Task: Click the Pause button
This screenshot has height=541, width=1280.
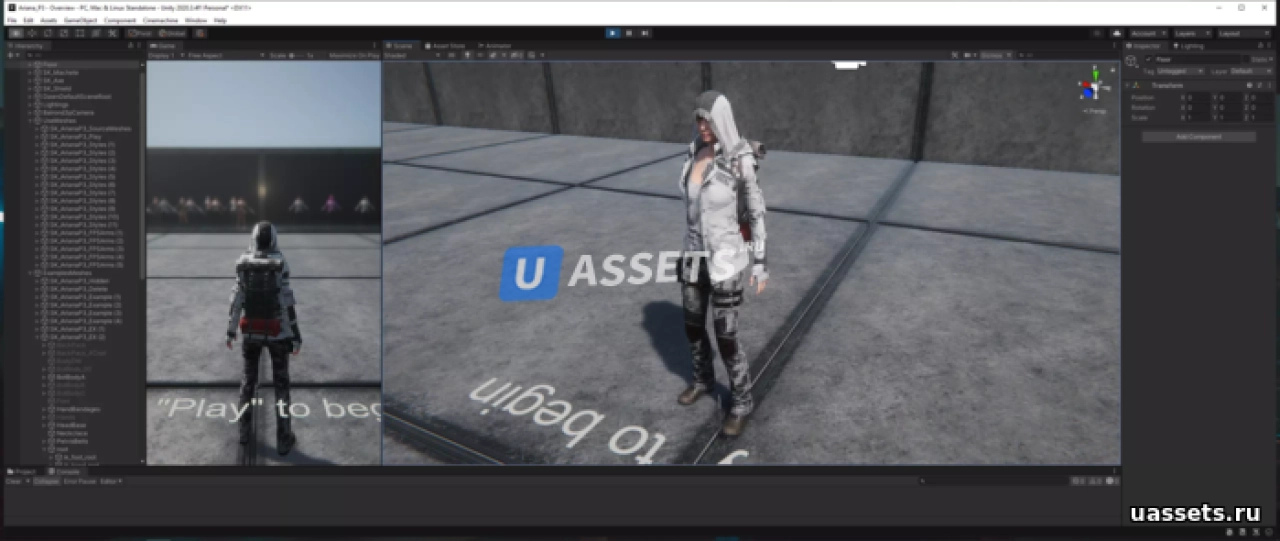Action: pyautogui.click(x=629, y=33)
